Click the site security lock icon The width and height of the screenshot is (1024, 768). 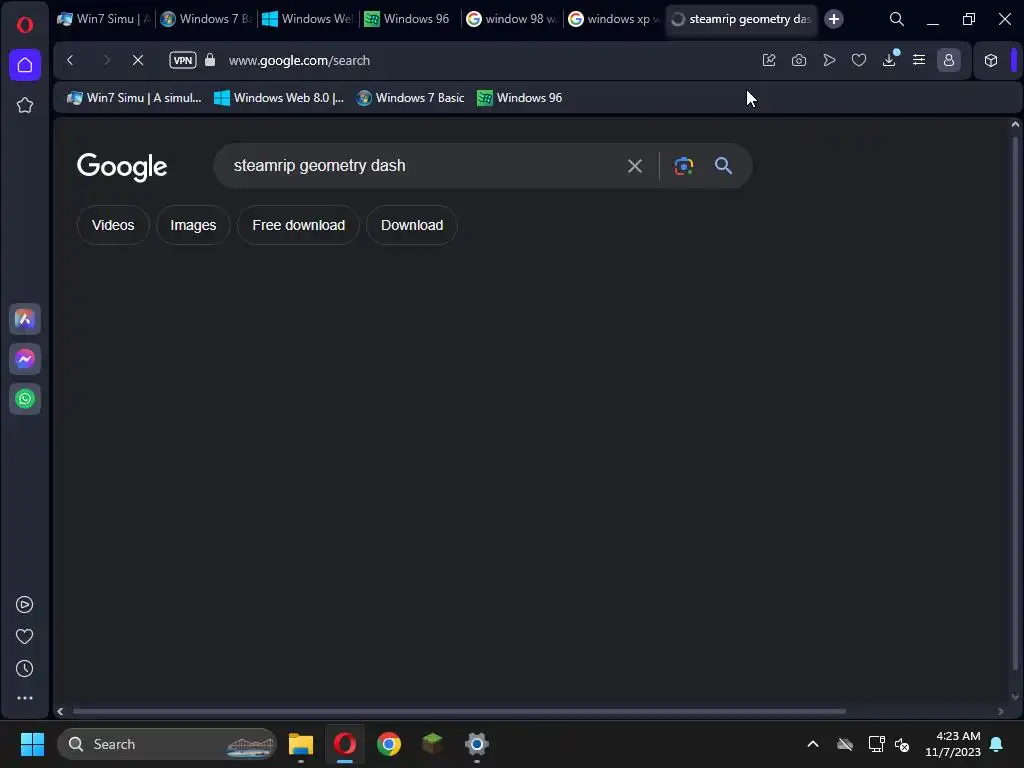[x=210, y=60]
